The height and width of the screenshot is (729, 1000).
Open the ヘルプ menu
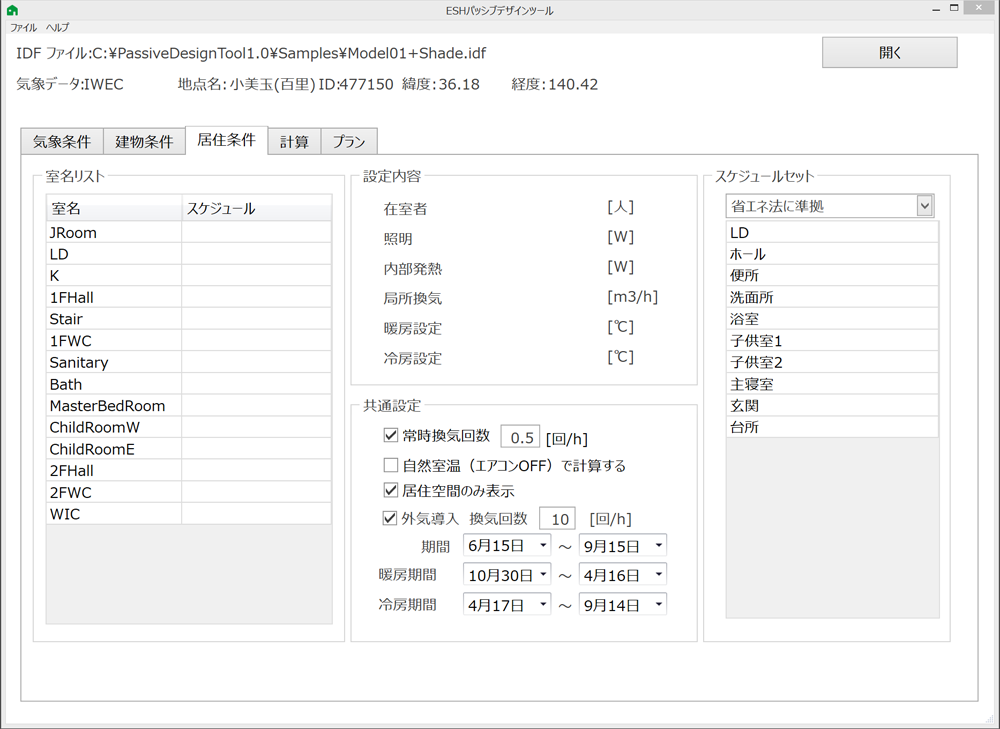(58, 28)
